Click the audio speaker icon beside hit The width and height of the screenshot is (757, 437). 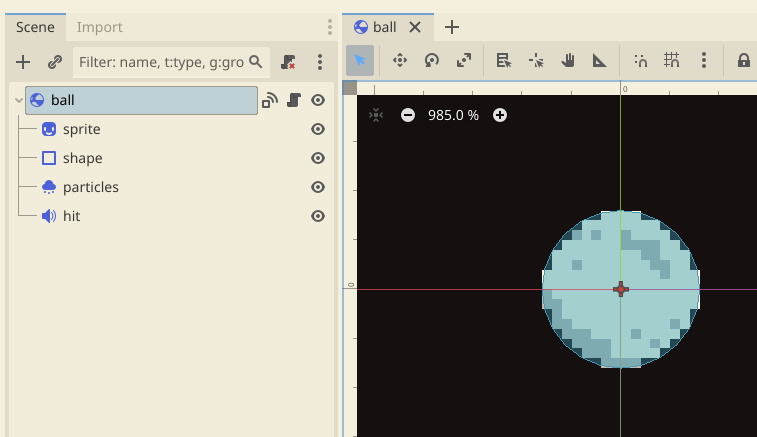click(x=49, y=216)
